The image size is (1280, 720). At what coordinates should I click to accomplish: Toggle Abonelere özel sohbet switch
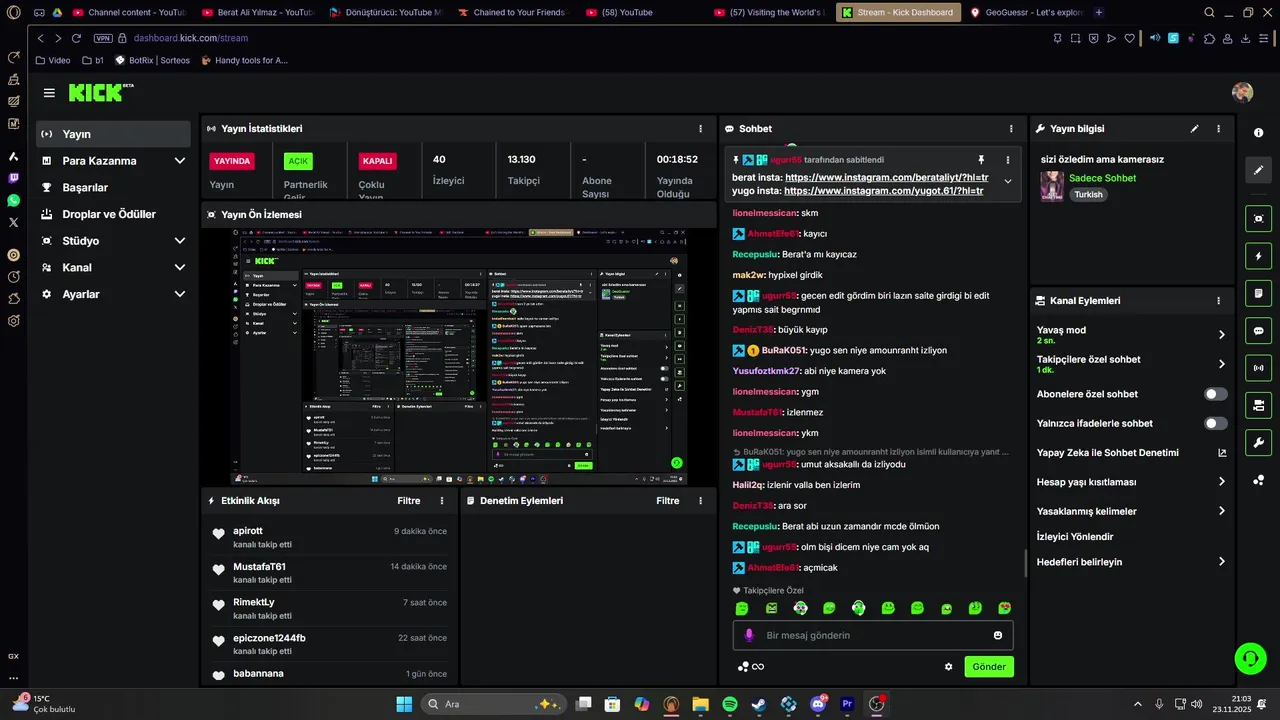point(1216,394)
